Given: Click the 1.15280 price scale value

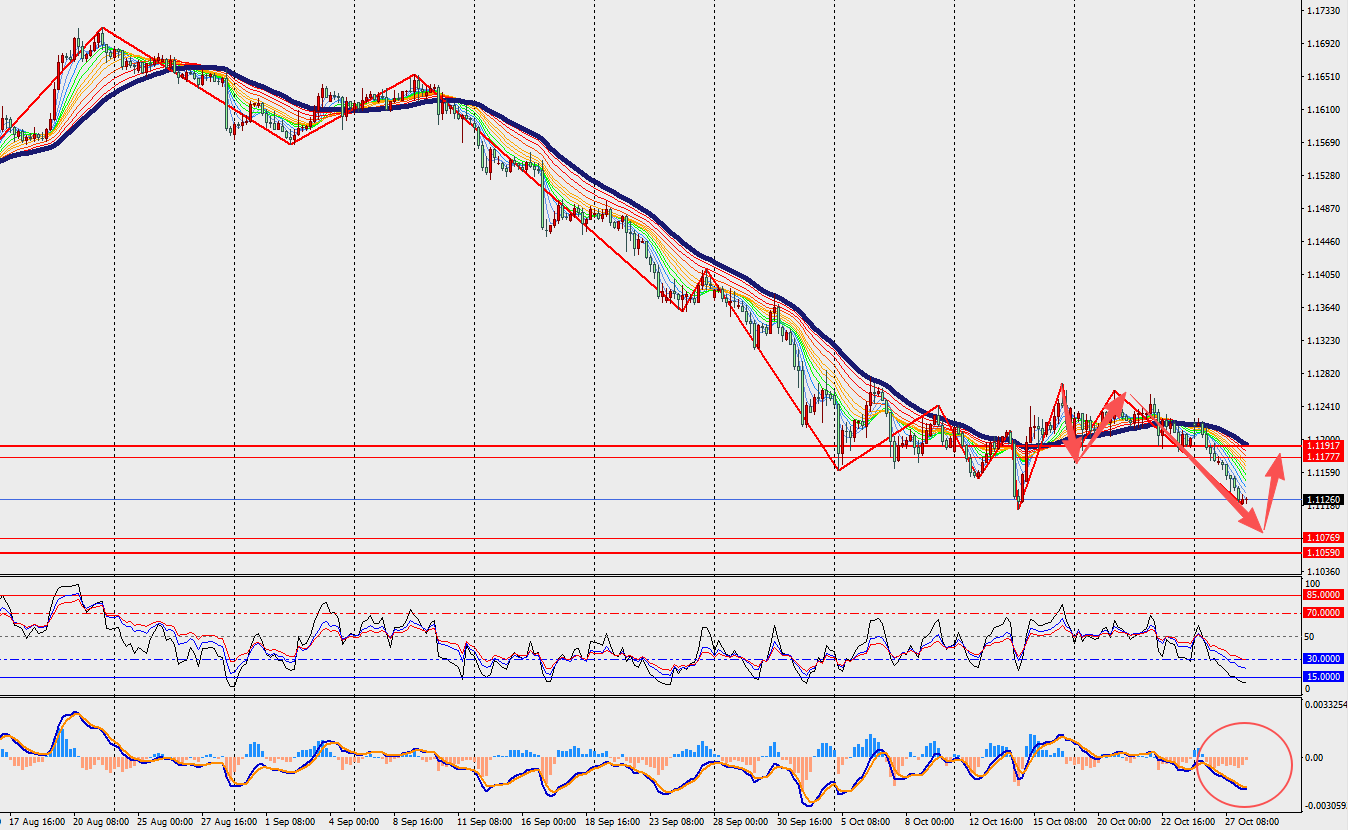Looking at the screenshot, I should tap(1324, 176).
